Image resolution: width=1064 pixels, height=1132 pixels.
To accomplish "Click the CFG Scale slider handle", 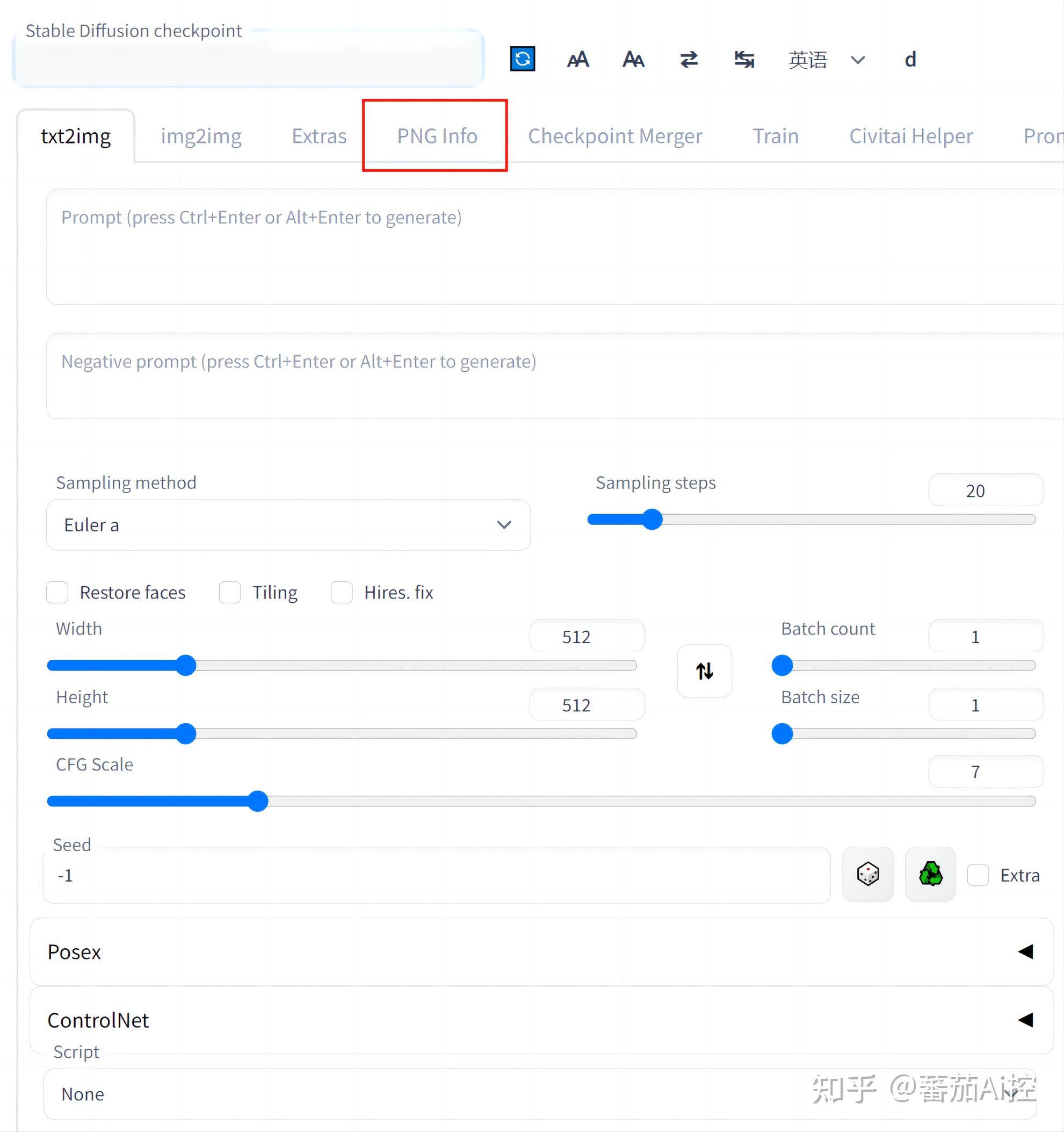I will coord(258,801).
